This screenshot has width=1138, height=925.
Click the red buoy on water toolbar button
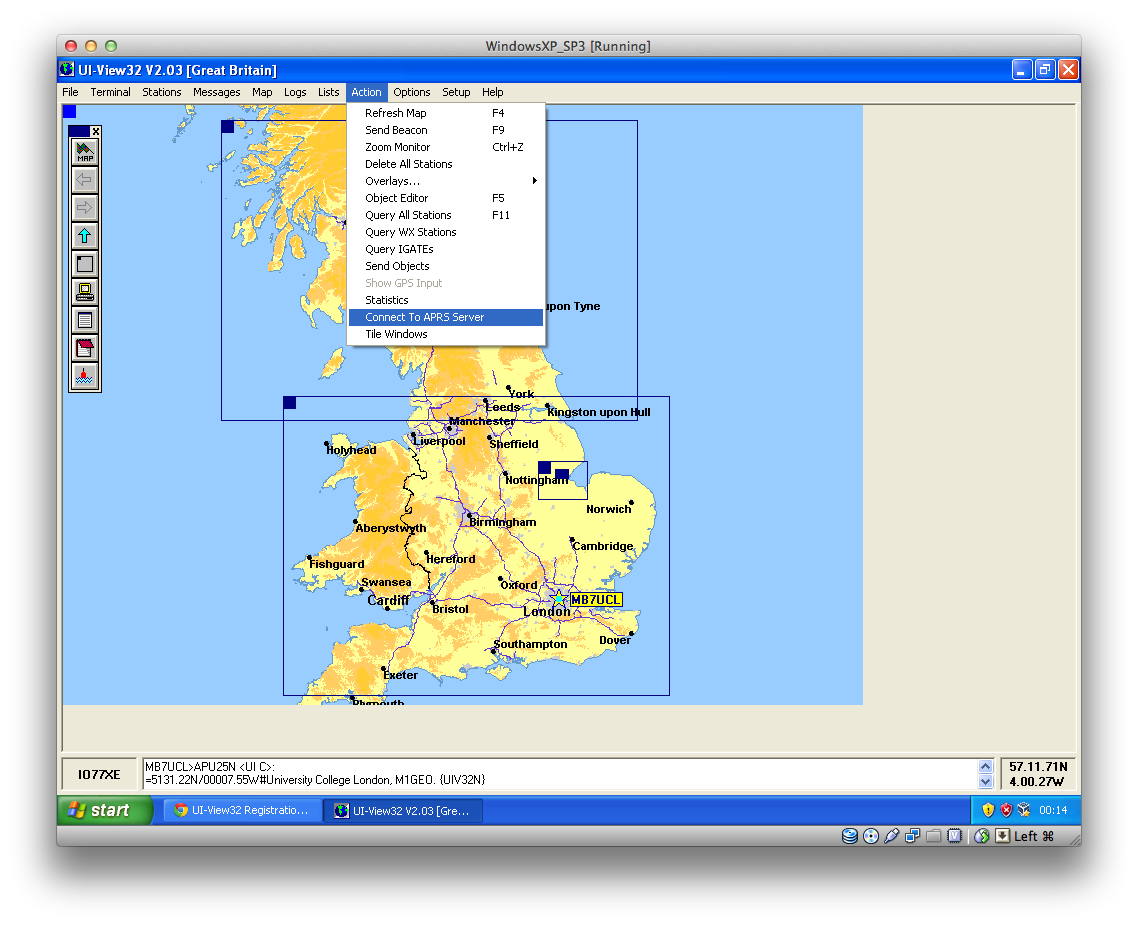[x=85, y=376]
